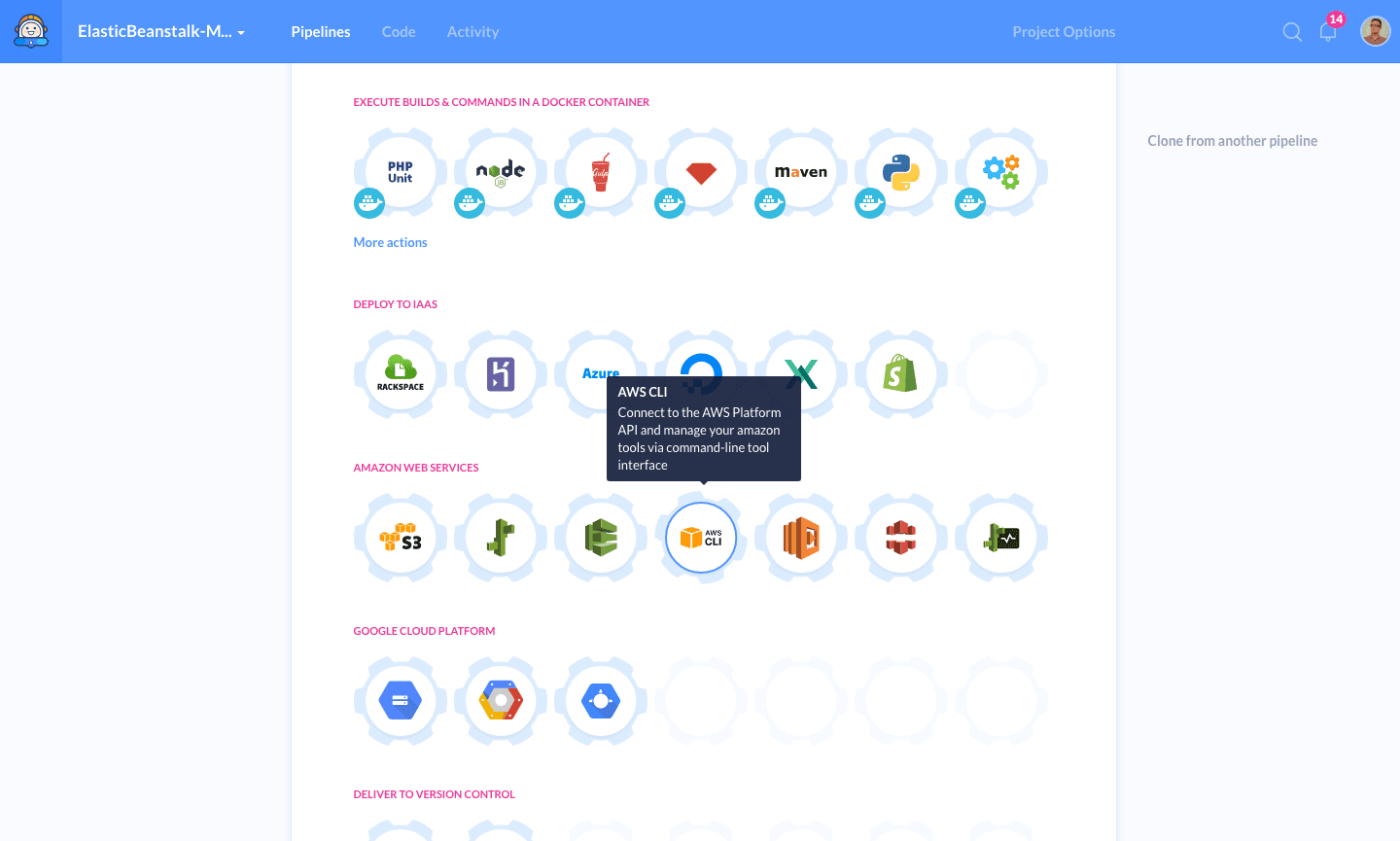1400x841 pixels.
Task: Choose the blue Google storage hexagon action
Action: coord(401,701)
